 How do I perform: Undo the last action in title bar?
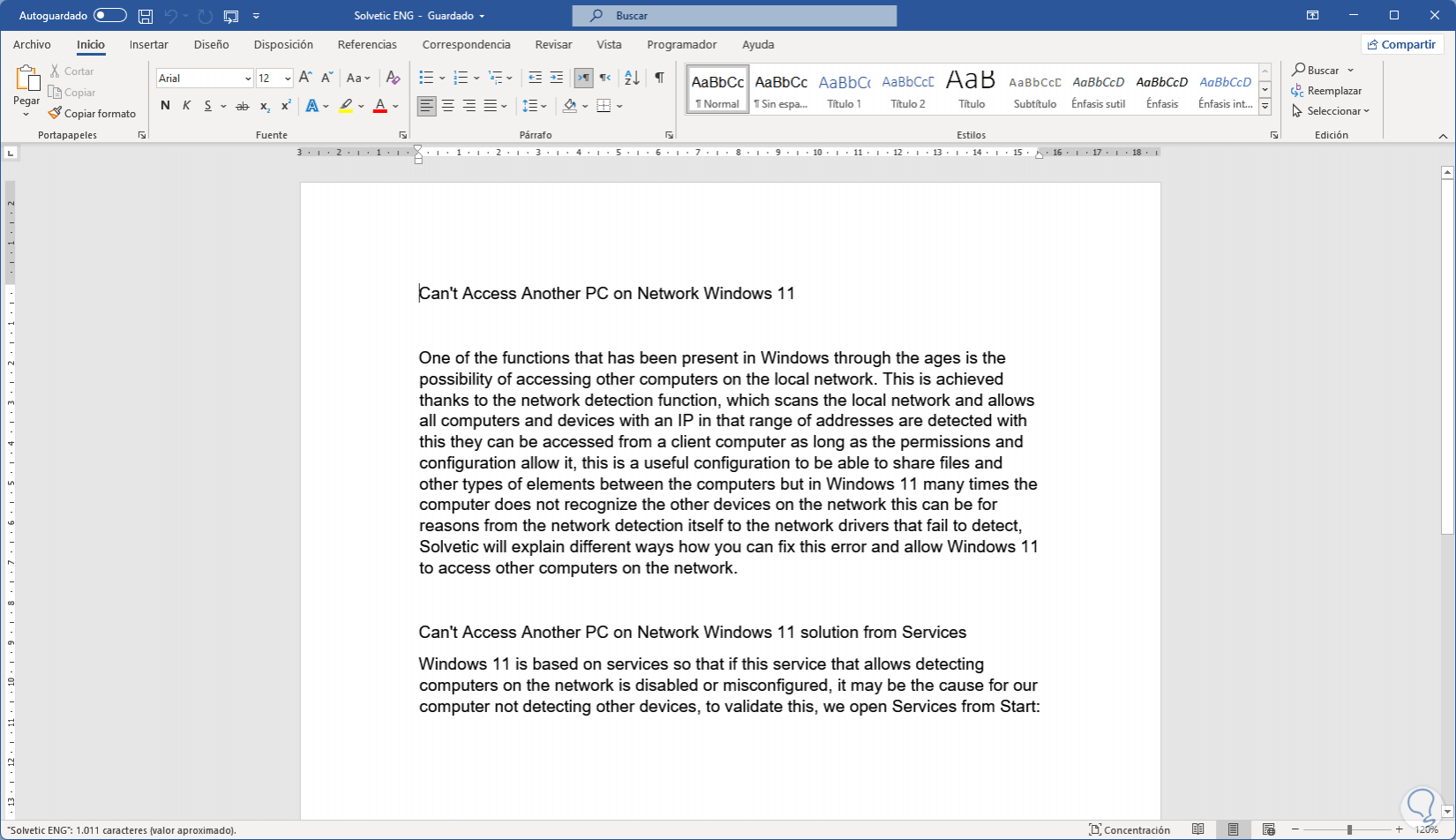(171, 16)
